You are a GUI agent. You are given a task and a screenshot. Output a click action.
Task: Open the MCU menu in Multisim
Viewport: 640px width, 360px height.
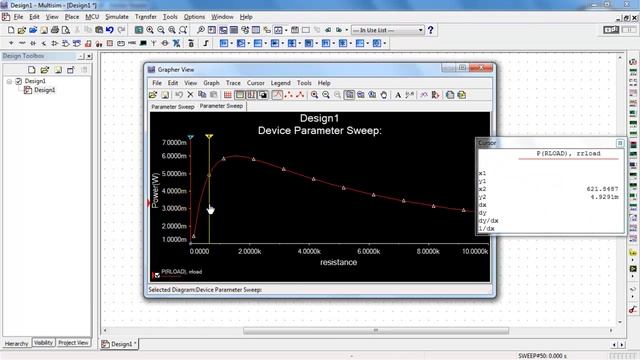click(x=92, y=17)
